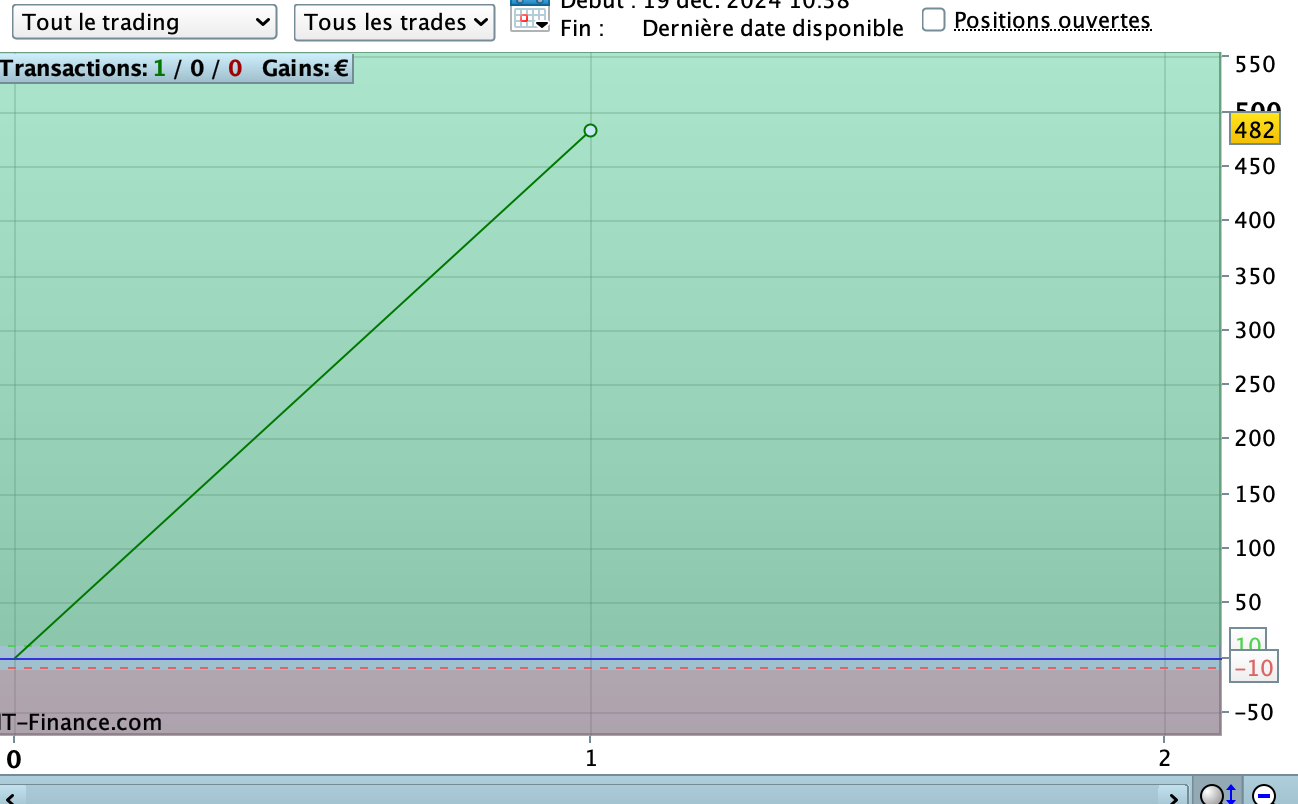
Task: Click the zoom out minus icon
Action: pyautogui.click(x=1264, y=795)
